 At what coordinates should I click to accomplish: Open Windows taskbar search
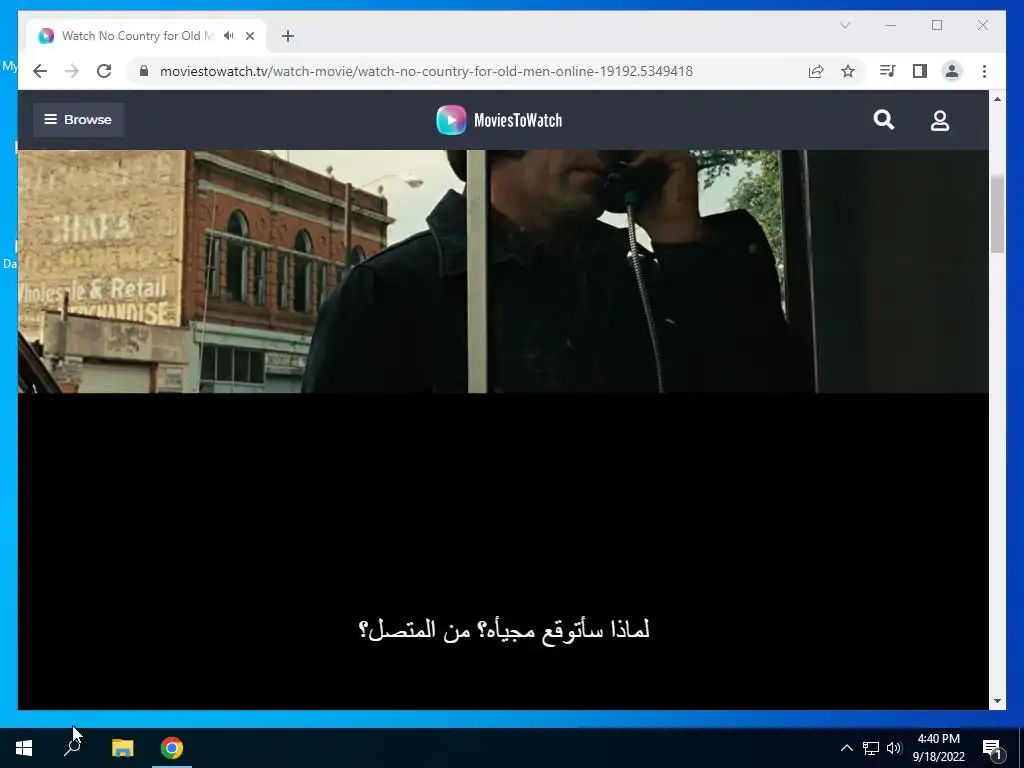(x=72, y=748)
